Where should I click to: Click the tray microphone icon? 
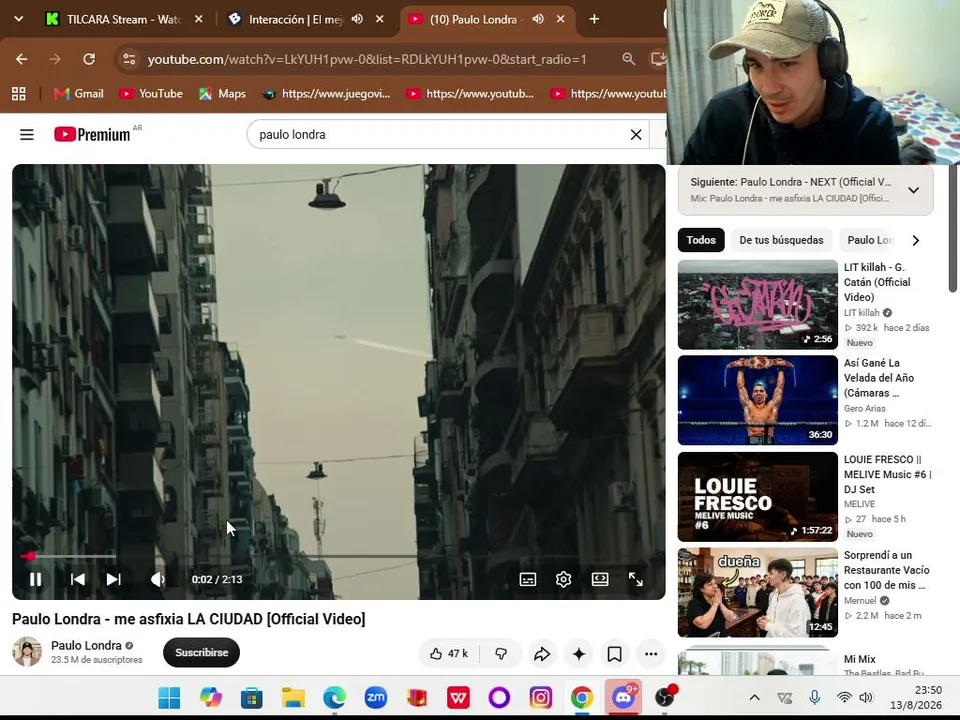pyautogui.click(x=814, y=697)
